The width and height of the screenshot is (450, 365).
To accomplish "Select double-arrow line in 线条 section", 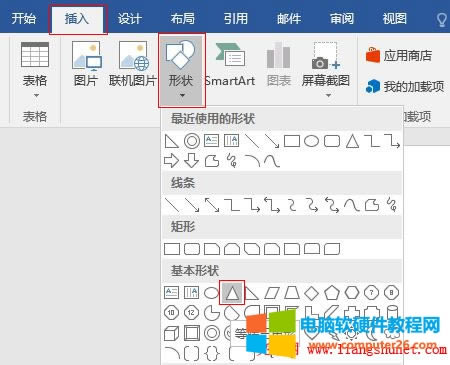I will tap(212, 205).
